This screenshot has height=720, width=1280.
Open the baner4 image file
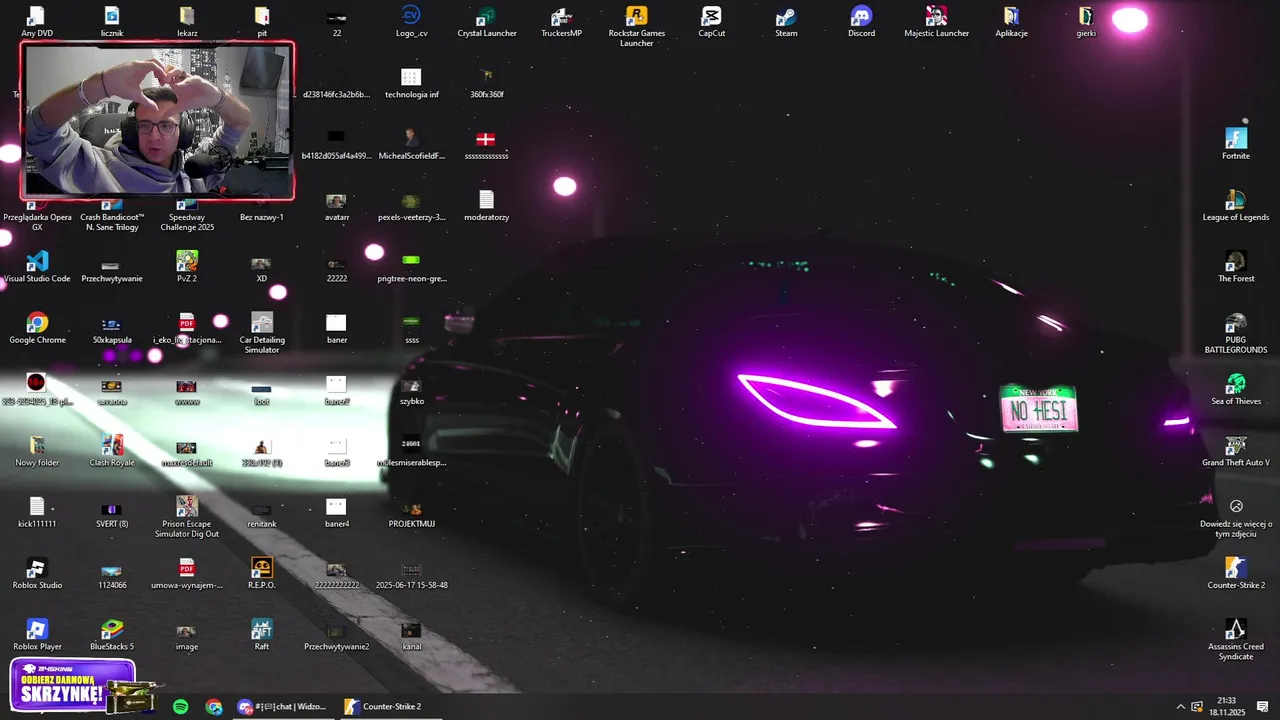click(x=337, y=512)
